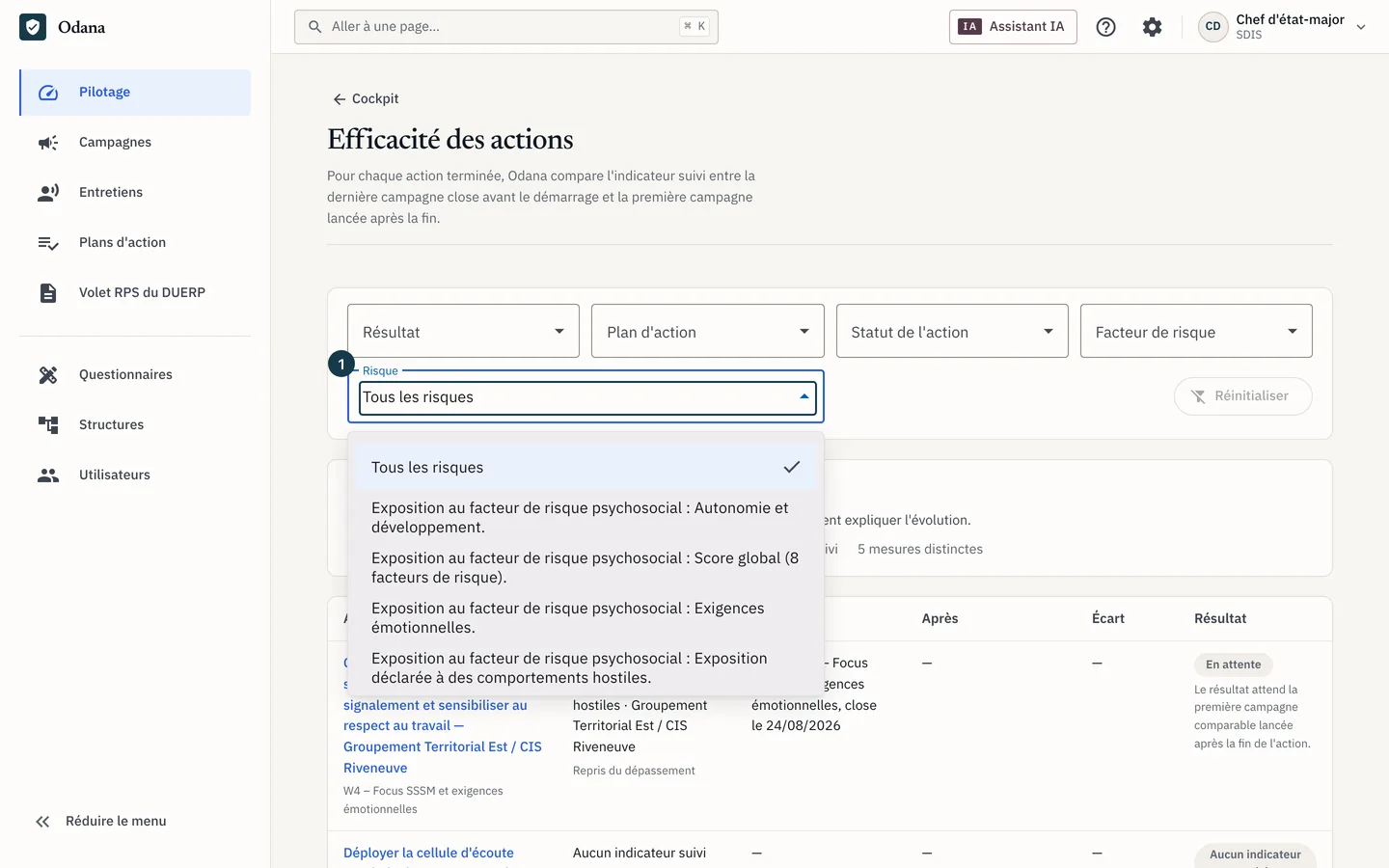The image size is (1389, 868).
Task: Click the Structures hierarchy icon
Action: [48, 425]
